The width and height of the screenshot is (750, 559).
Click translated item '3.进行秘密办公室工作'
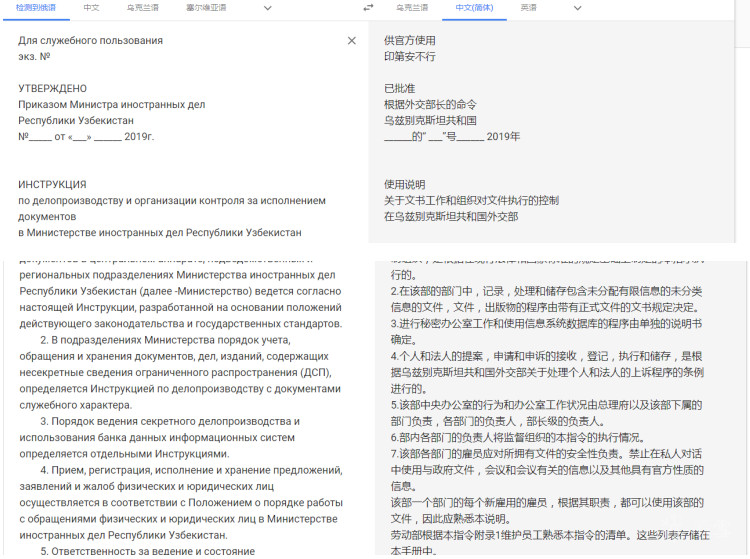tap(546, 332)
